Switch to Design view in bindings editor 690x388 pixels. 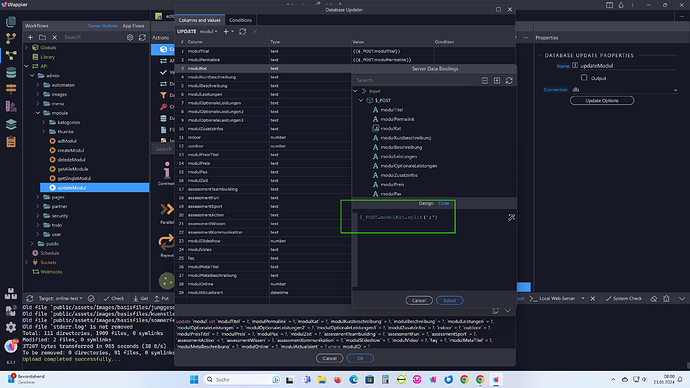[x=426, y=203]
